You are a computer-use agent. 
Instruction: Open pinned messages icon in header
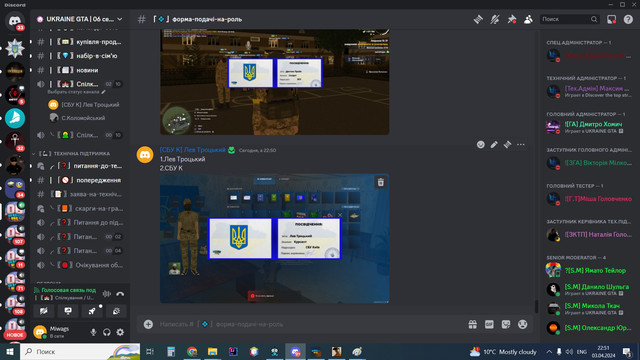coord(511,19)
